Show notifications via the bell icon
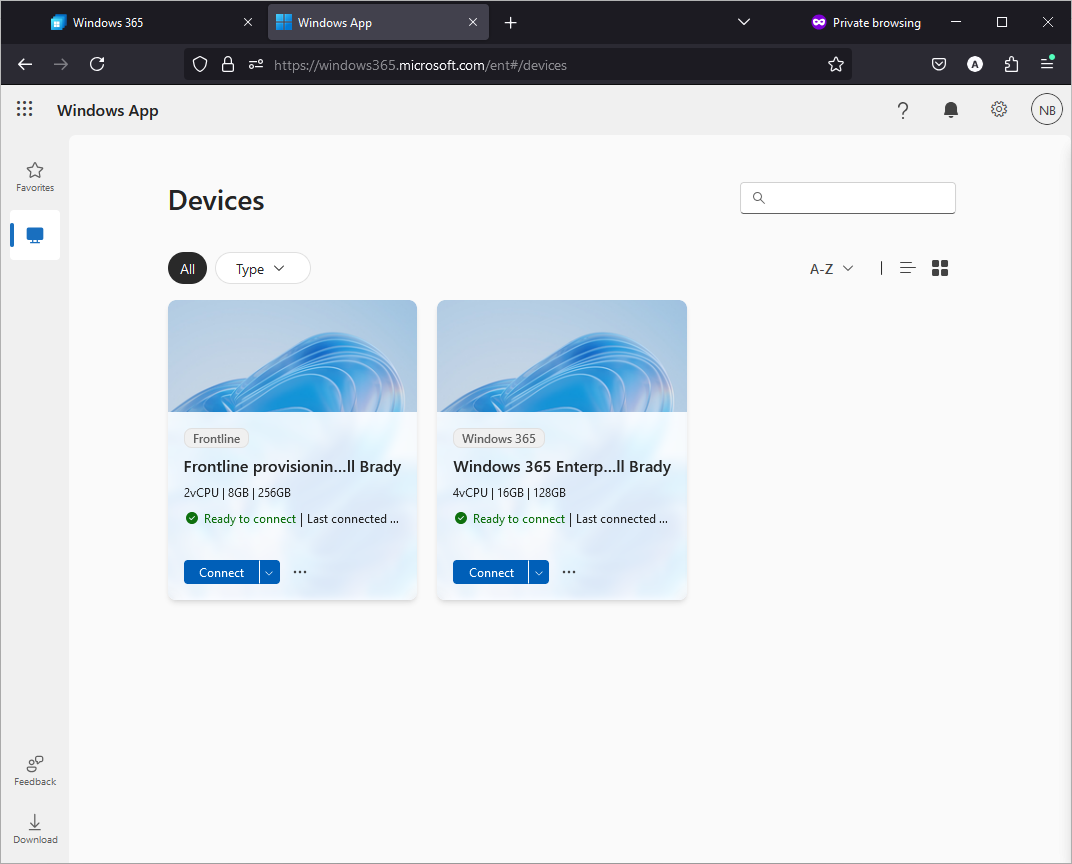 (x=950, y=109)
